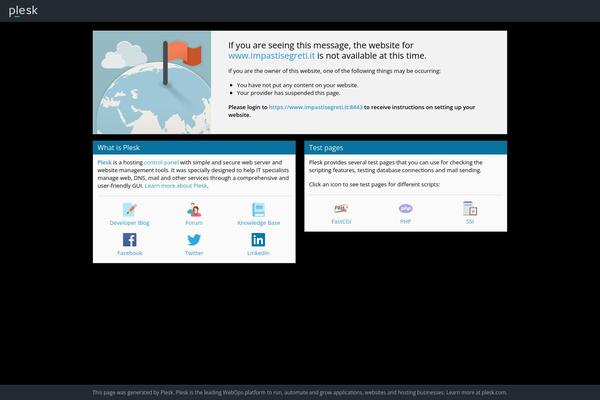The height and width of the screenshot is (400, 600).
Task: Visit Plesk's Twitter bird icon
Action: [194, 240]
